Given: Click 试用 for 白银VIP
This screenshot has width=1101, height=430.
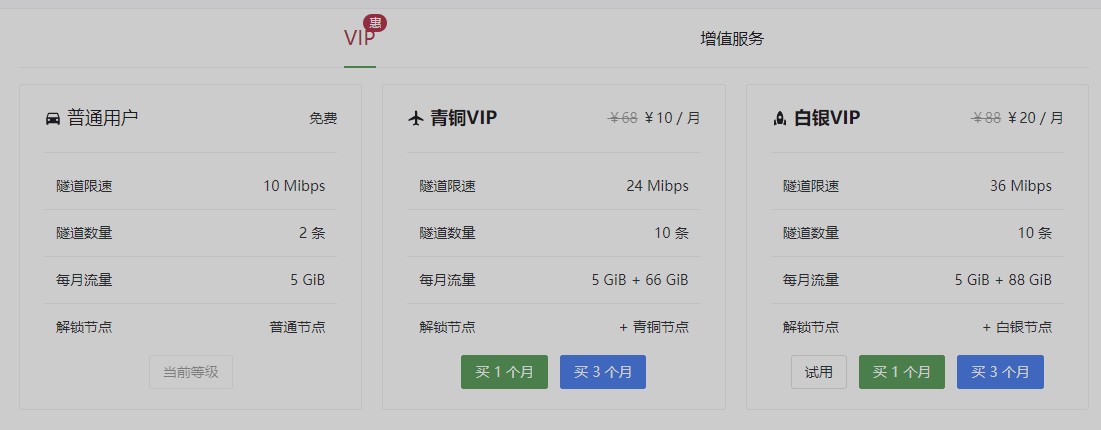Looking at the screenshot, I should [x=819, y=372].
